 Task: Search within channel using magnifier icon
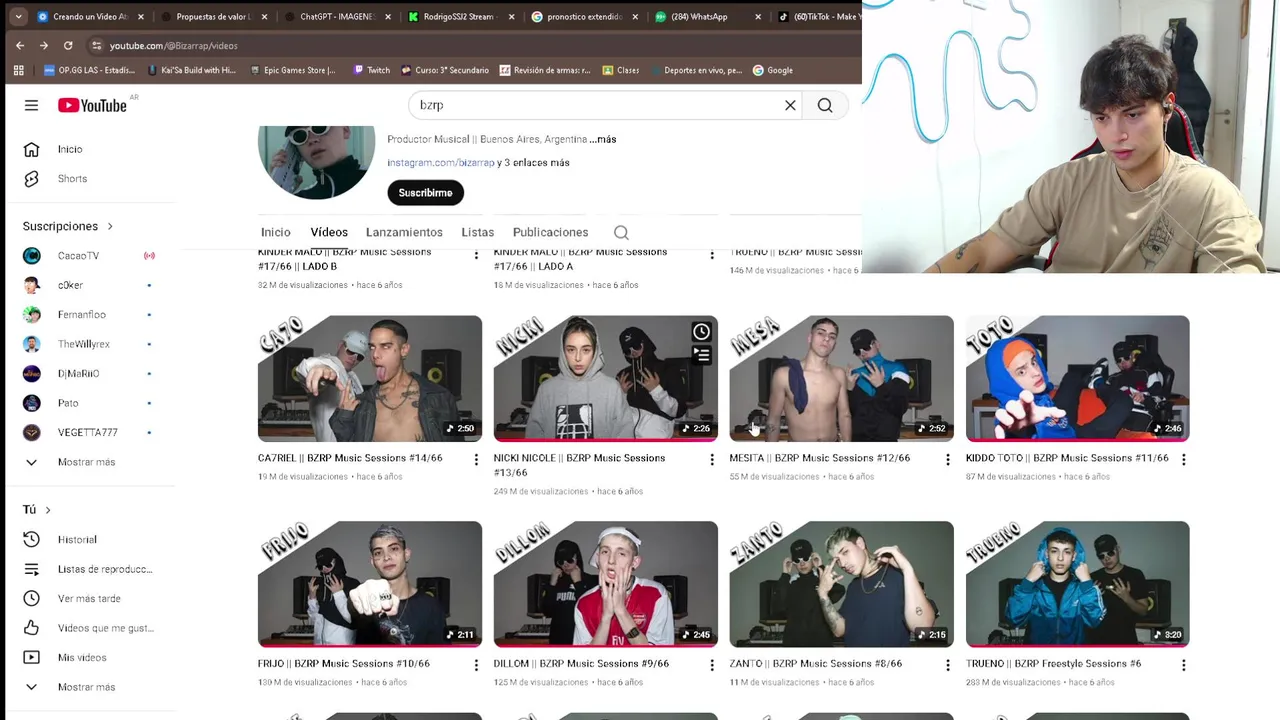point(621,232)
